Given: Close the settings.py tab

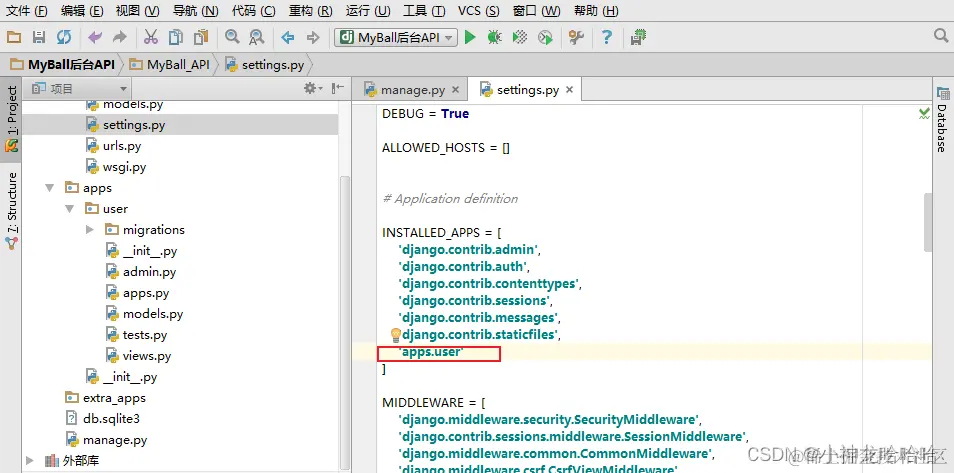Looking at the screenshot, I should (569, 89).
